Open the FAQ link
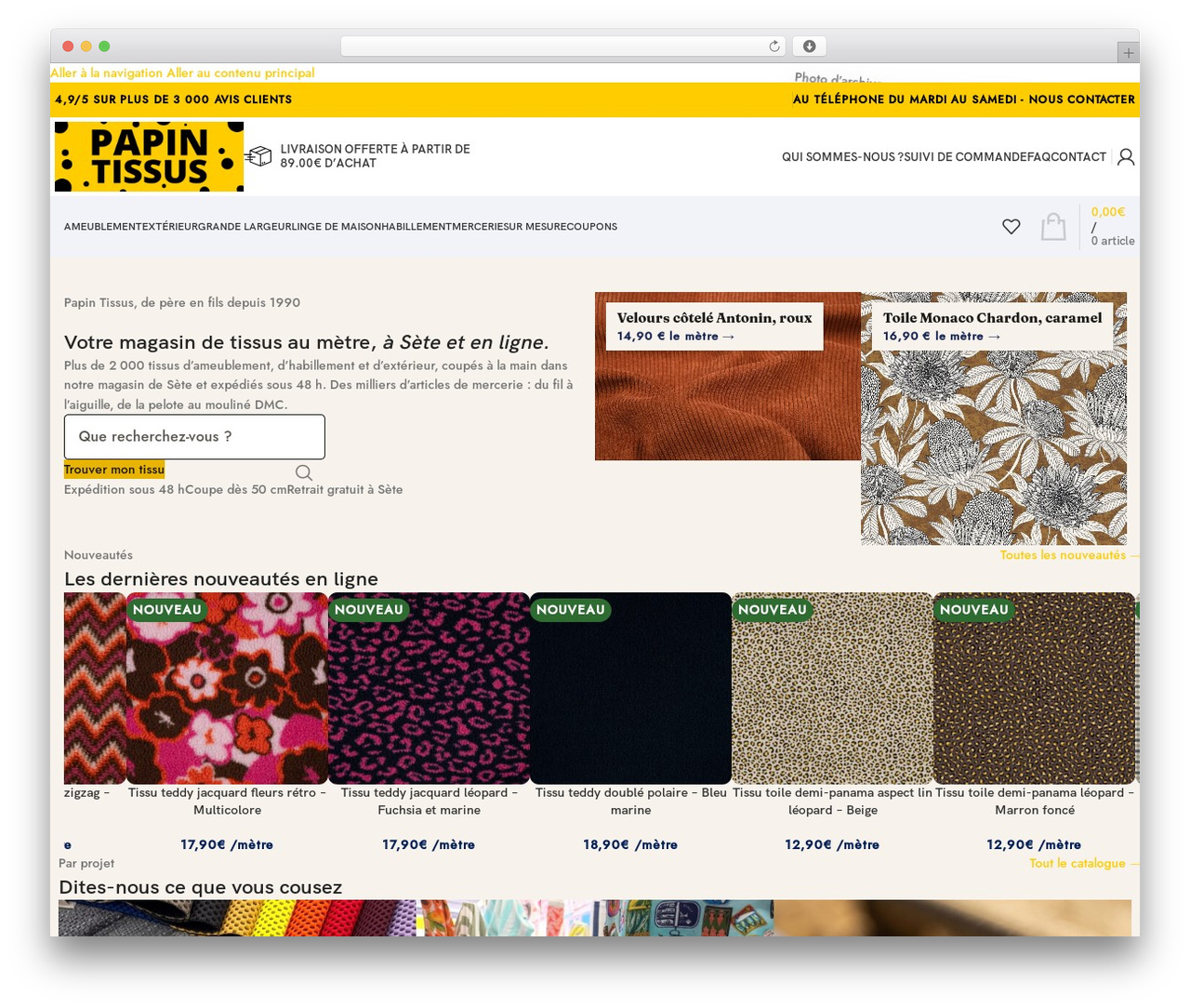Image resolution: width=1190 pixels, height=1008 pixels. coord(1039,157)
